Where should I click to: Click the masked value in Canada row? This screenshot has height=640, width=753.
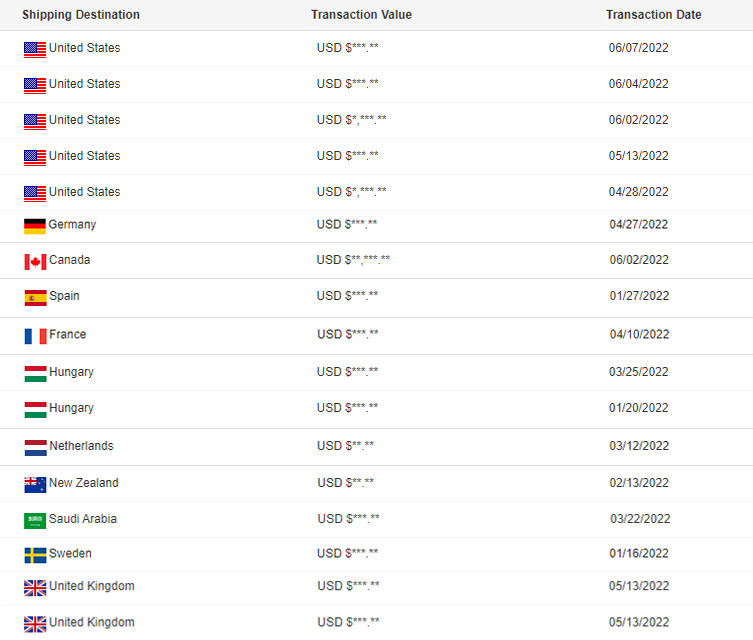click(x=353, y=260)
